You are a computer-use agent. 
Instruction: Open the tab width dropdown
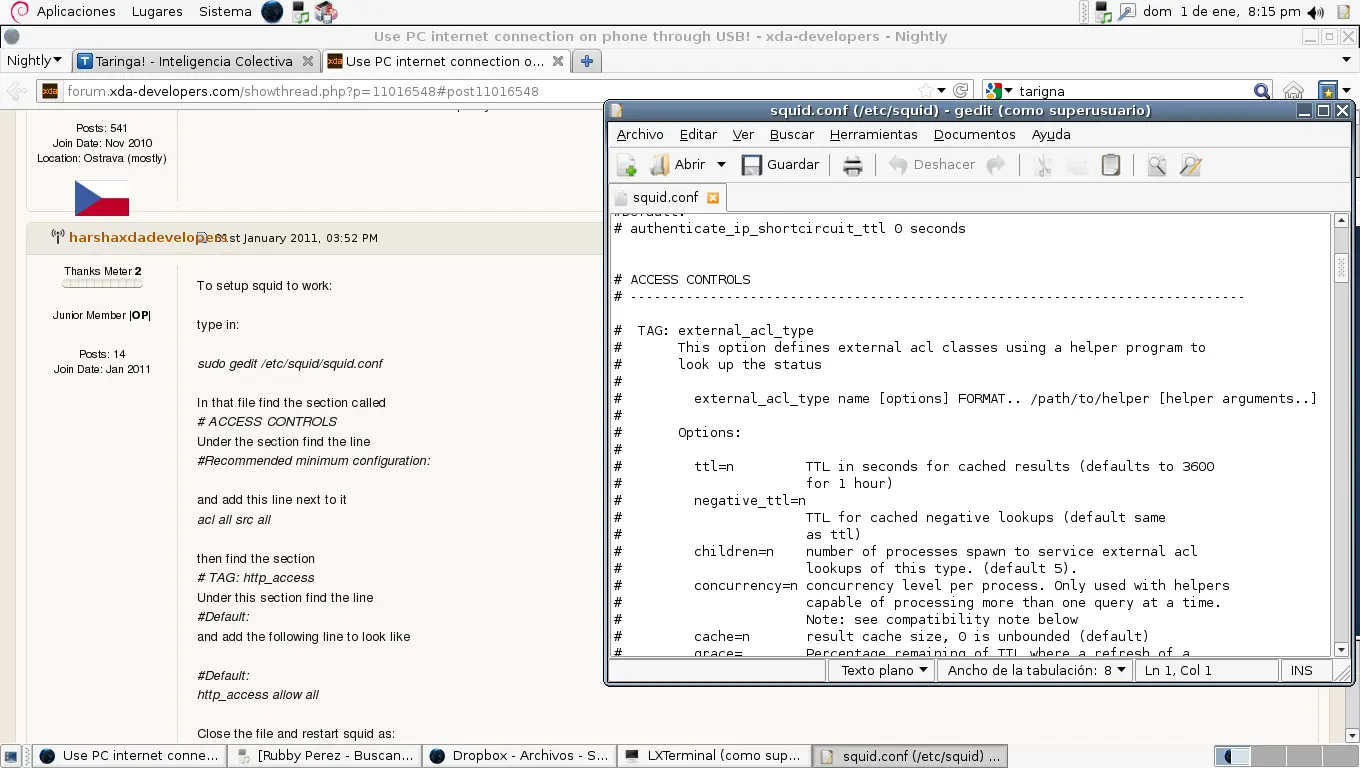point(1036,670)
